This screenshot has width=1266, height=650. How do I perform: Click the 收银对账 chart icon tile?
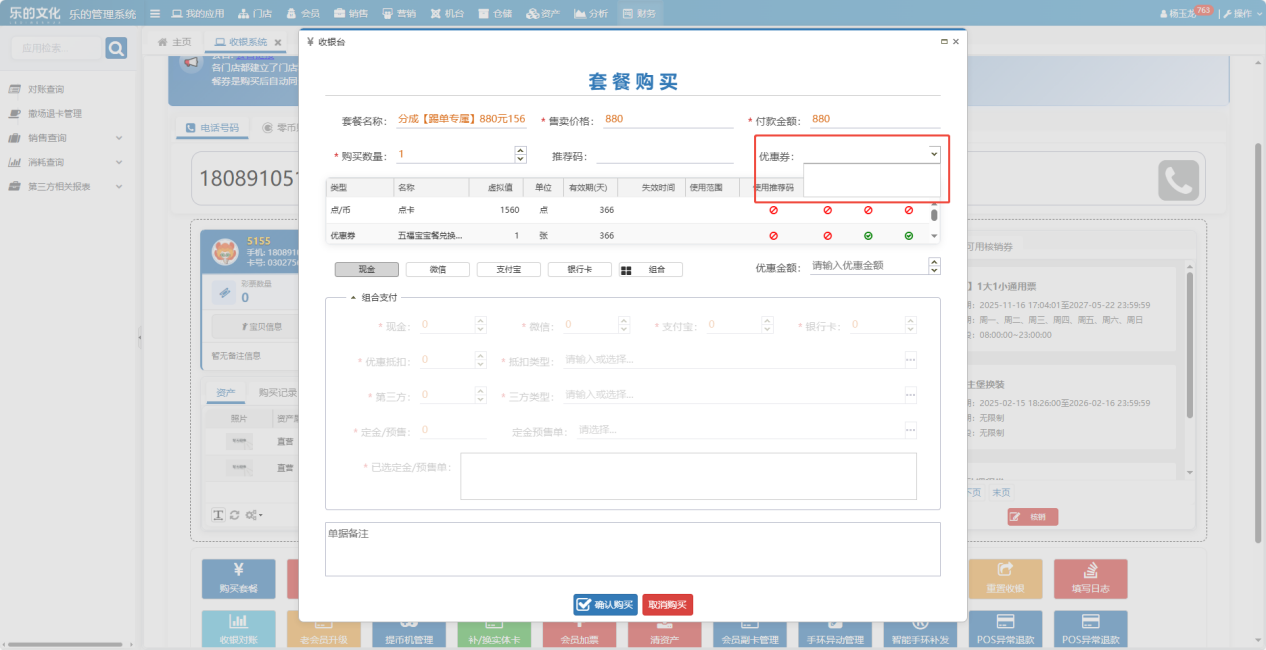coord(238,629)
